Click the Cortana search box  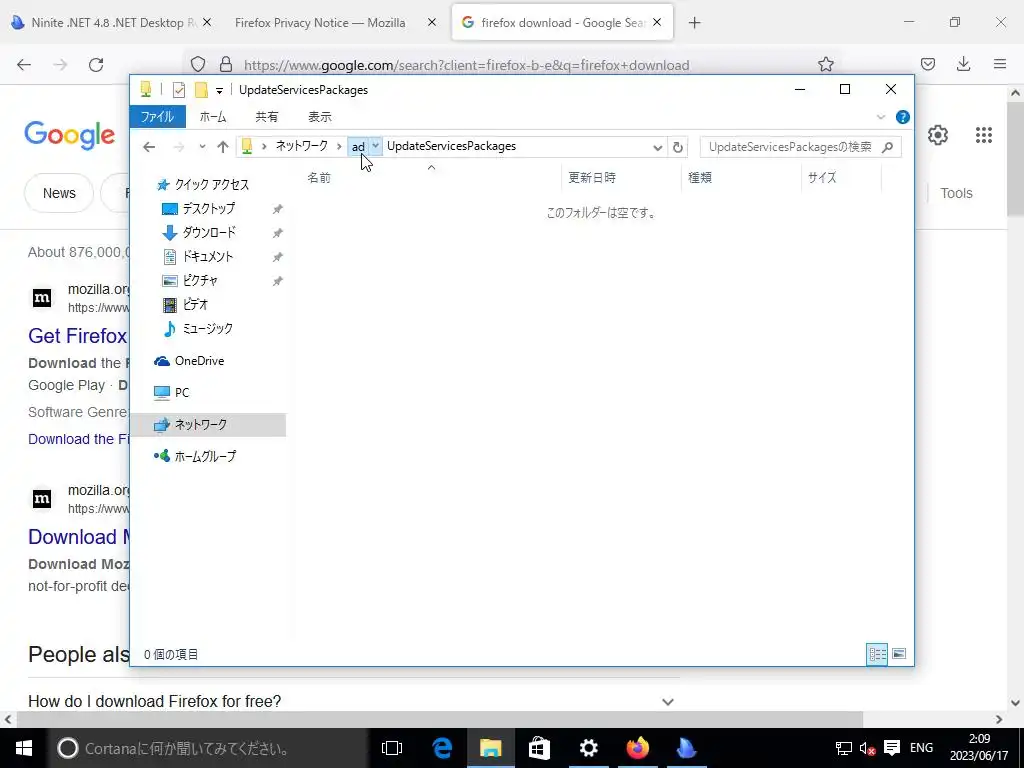tap(208, 748)
